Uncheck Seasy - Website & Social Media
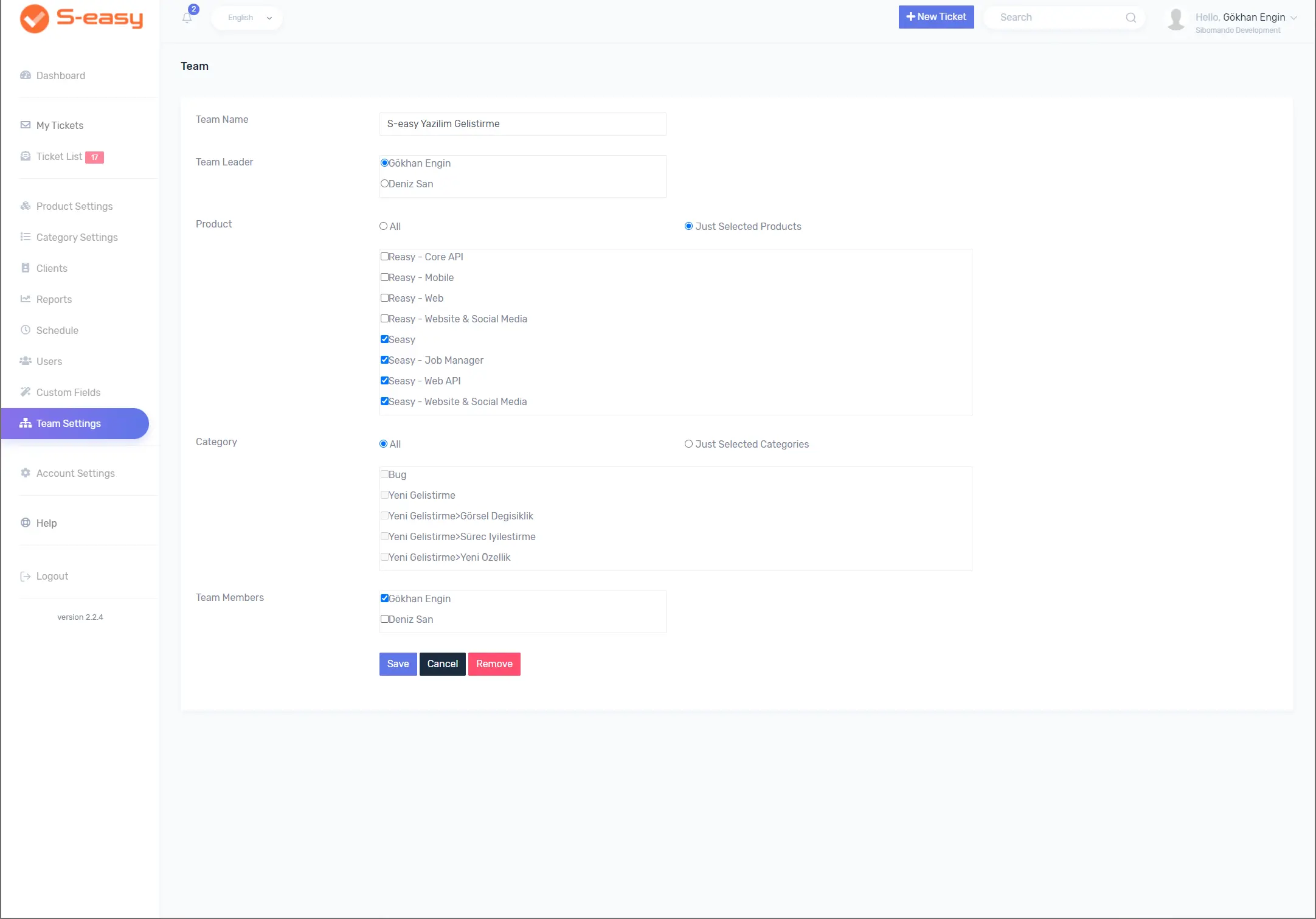This screenshot has width=1316, height=919. (384, 401)
